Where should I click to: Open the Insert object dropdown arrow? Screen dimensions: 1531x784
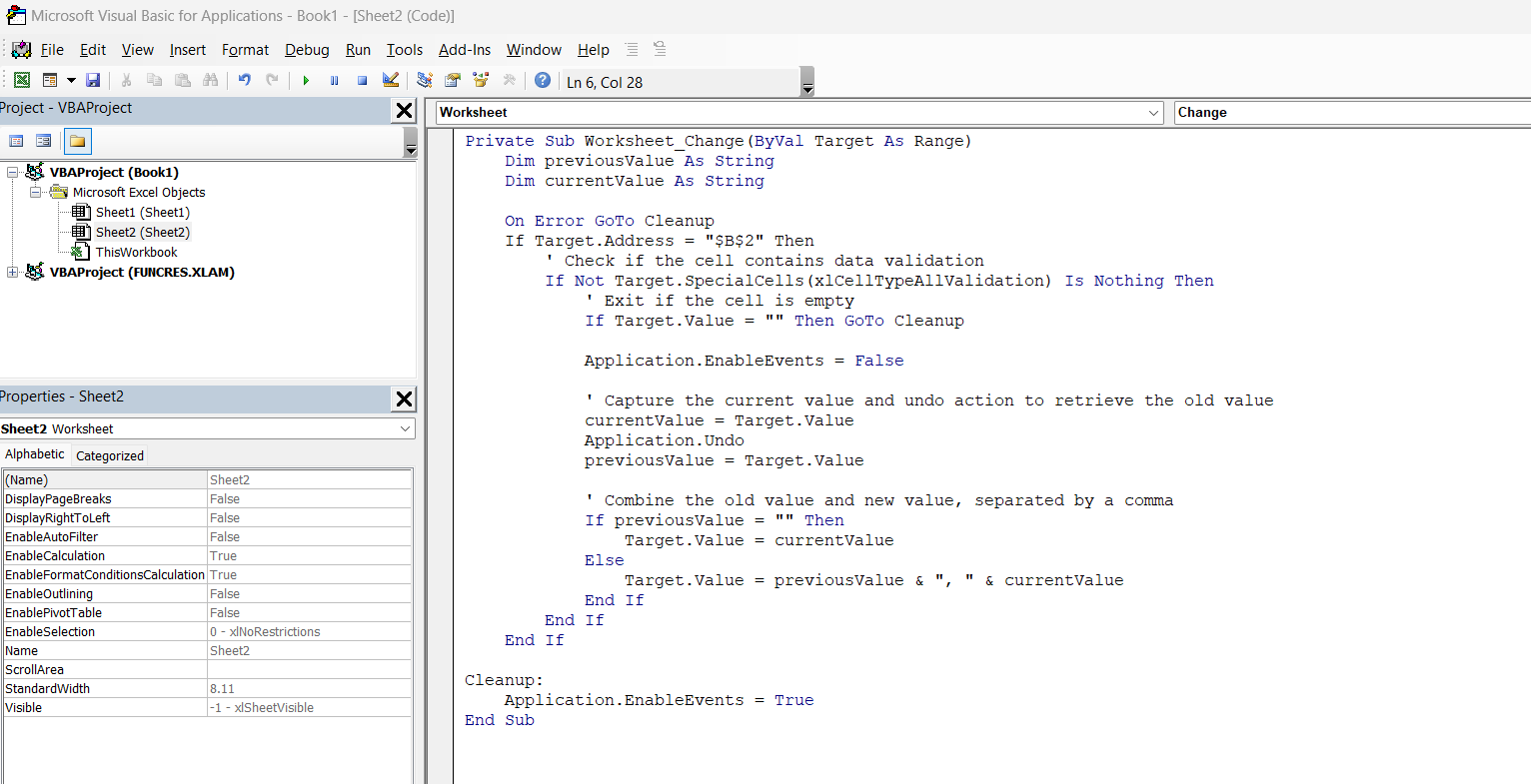pyautogui.click(x=71, y=80)
